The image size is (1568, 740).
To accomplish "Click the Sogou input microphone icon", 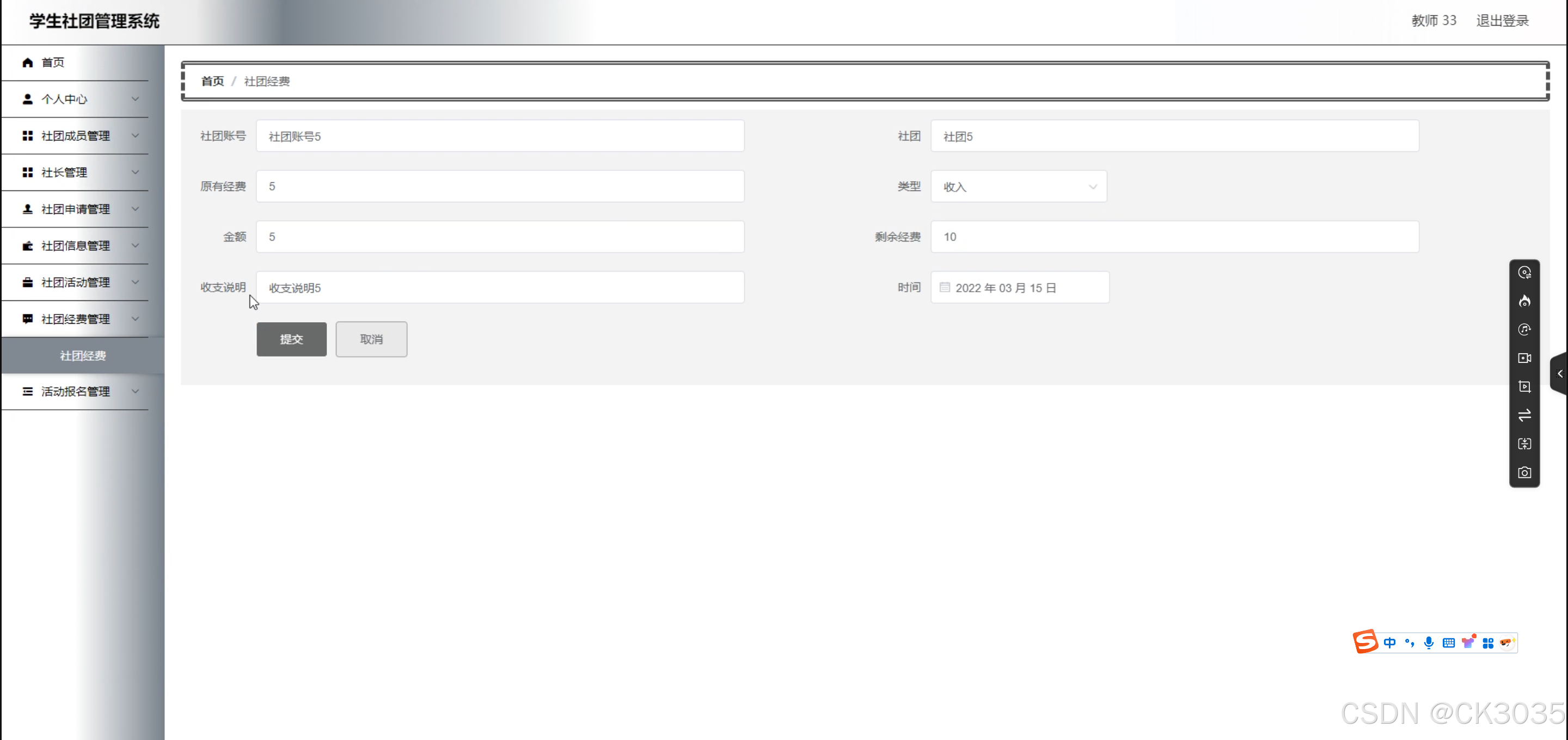I will [1429, 643].
